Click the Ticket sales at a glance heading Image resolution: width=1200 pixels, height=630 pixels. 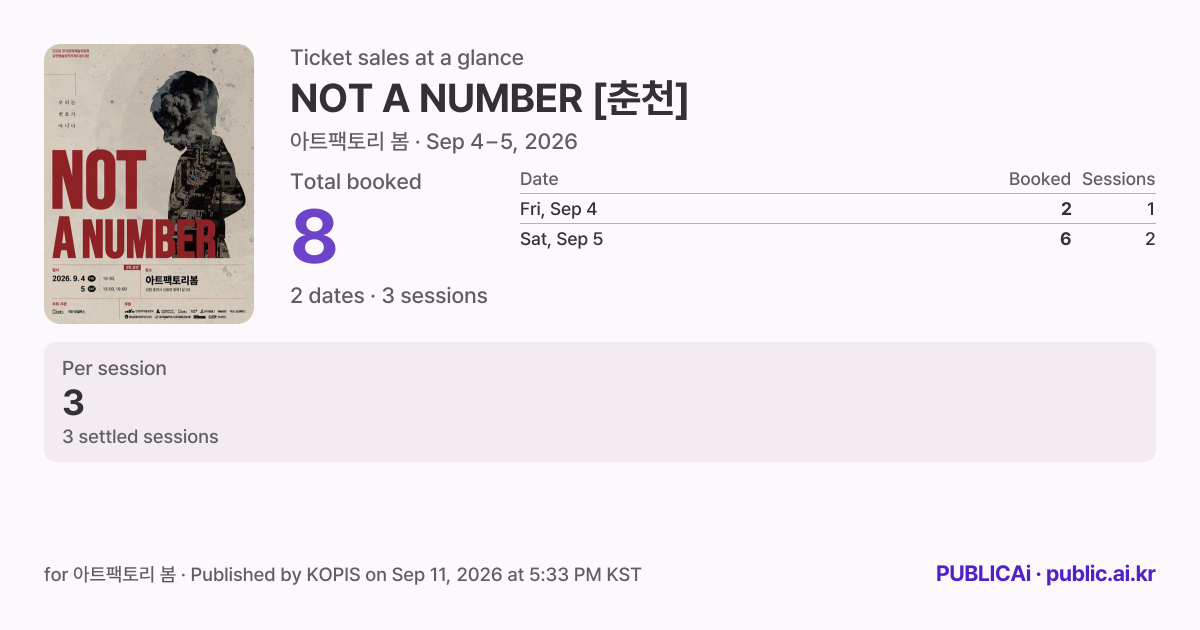click(x=407, y=58)
